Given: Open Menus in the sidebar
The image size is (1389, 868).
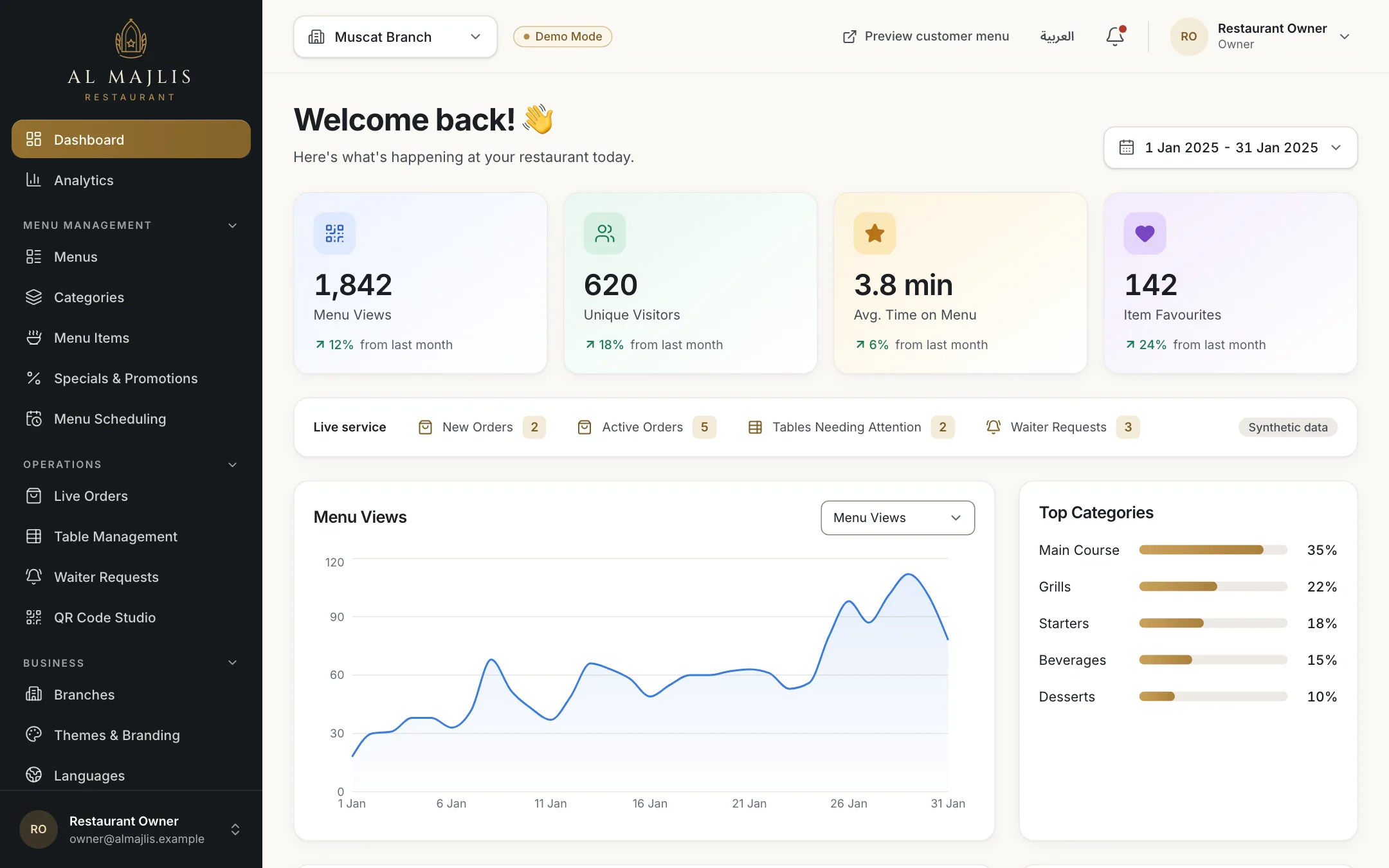Looking at the screenshot, I should pos(131,257).
